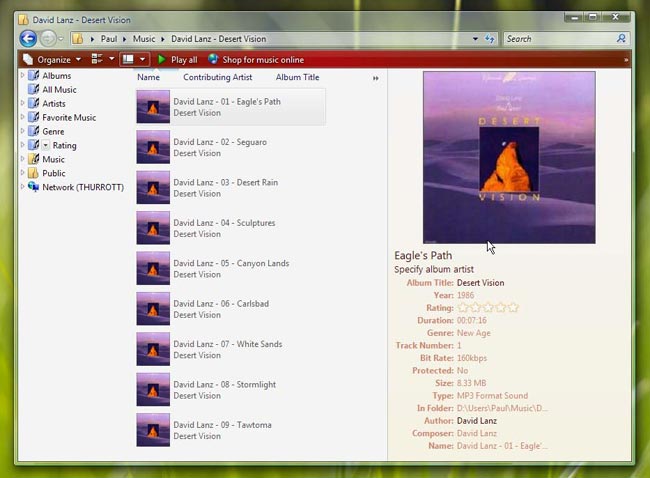
Task: Click the Network (THURROTT) icon in sidebar
Action: point(33,187)
